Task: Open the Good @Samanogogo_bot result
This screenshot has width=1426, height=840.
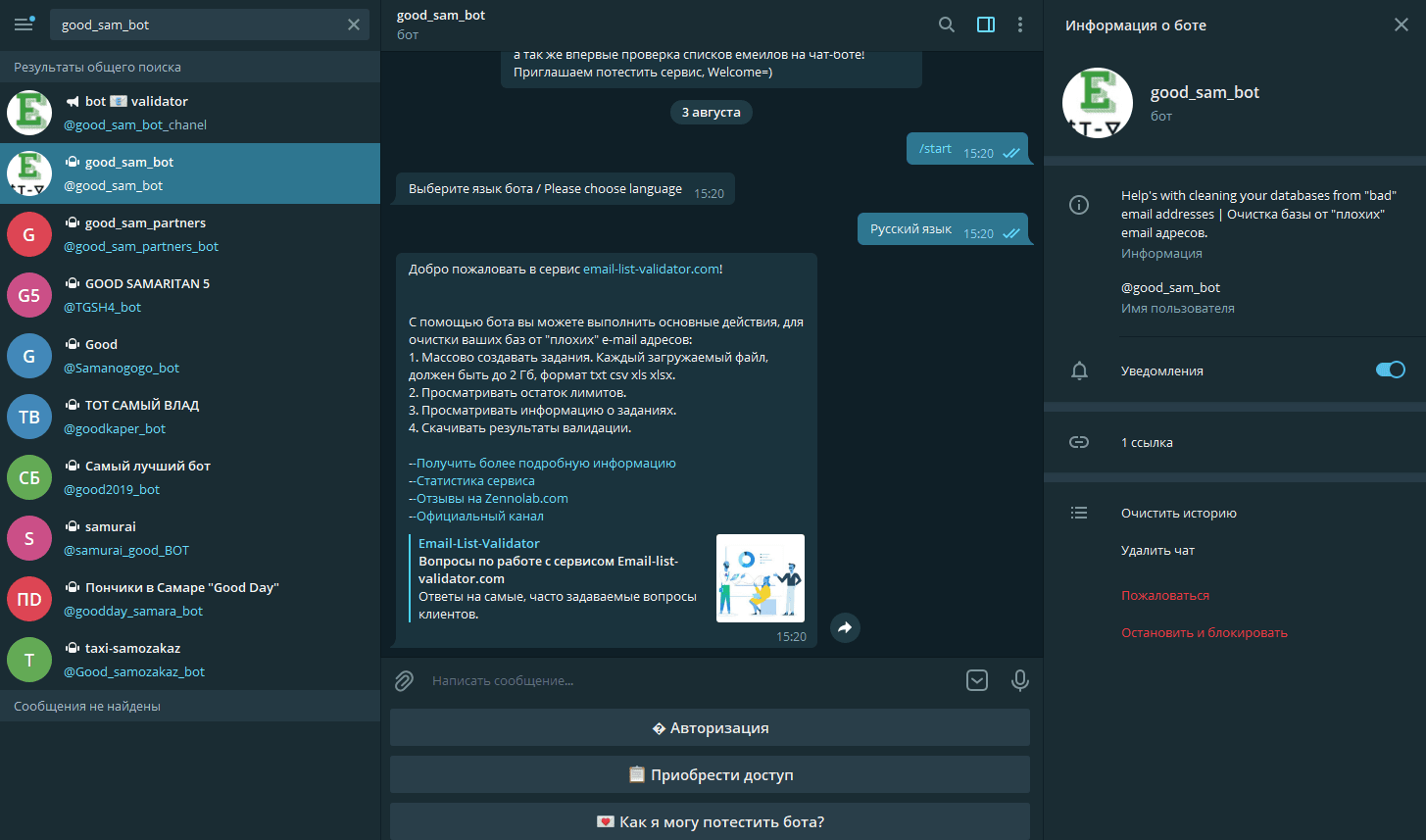Action: tap(190, 356)
